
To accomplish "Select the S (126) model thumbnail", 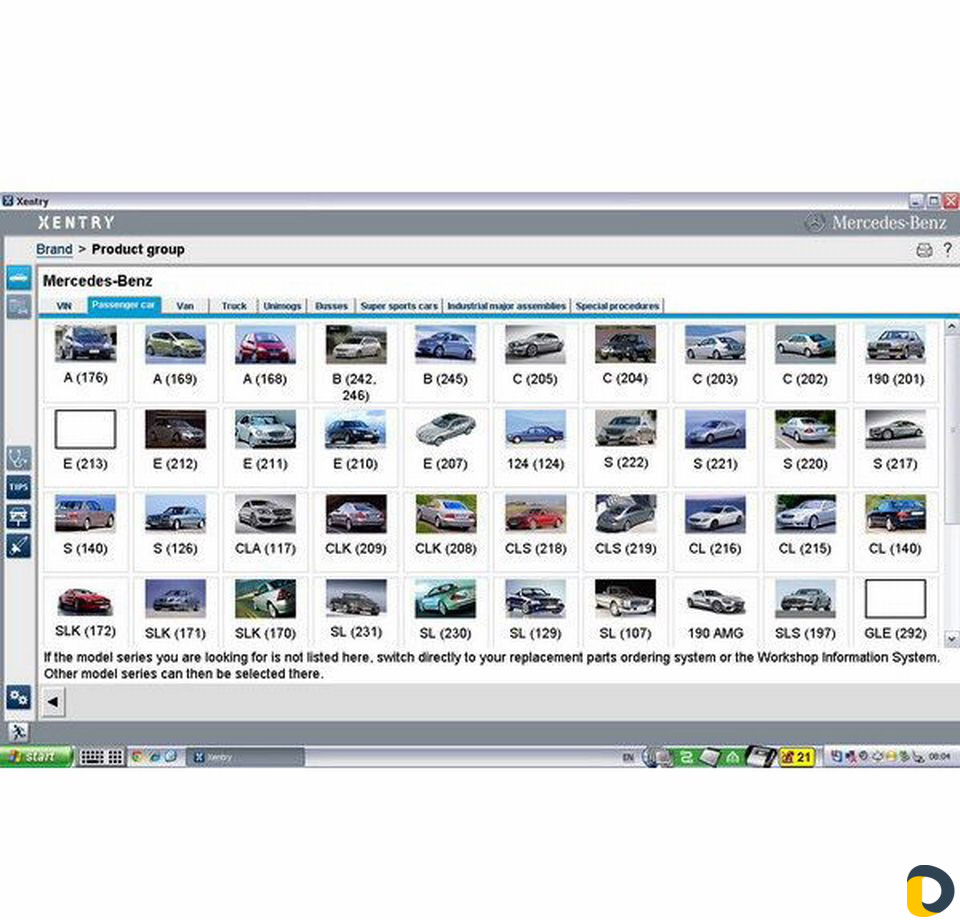I will coord(175,514).
